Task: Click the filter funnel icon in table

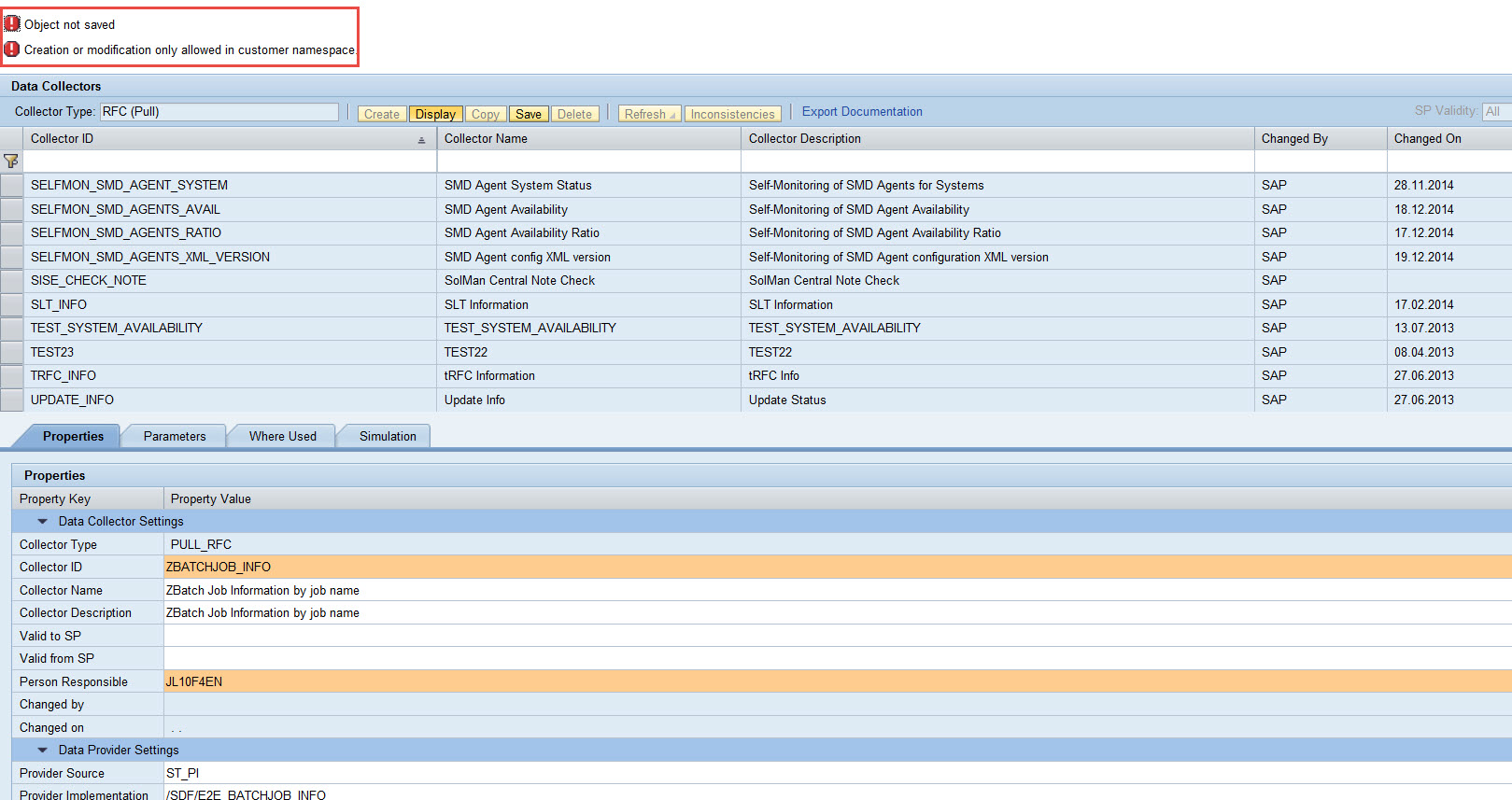Action: point(11,161)
